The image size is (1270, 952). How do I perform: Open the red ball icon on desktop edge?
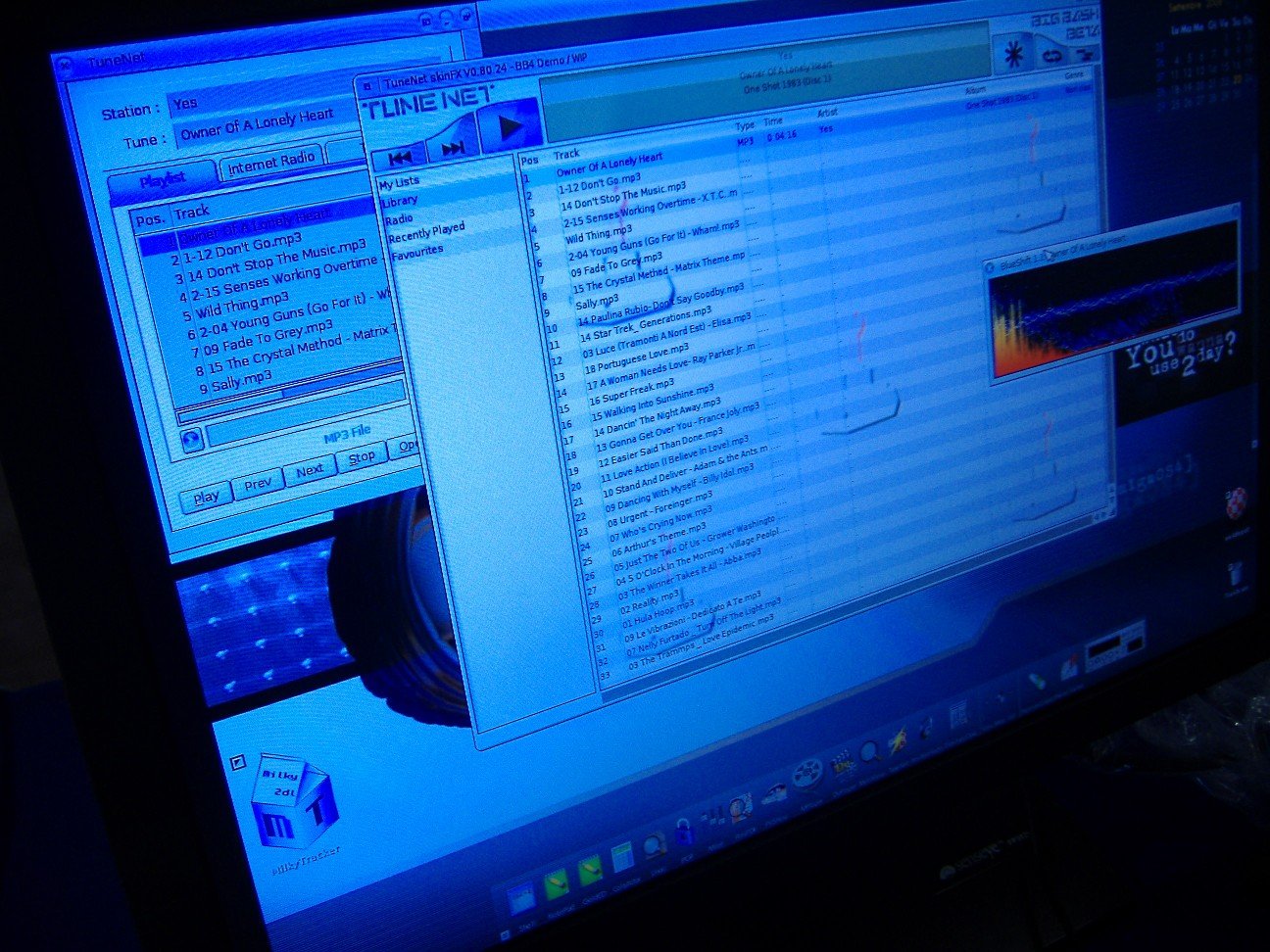click(x=1238, y=501)
